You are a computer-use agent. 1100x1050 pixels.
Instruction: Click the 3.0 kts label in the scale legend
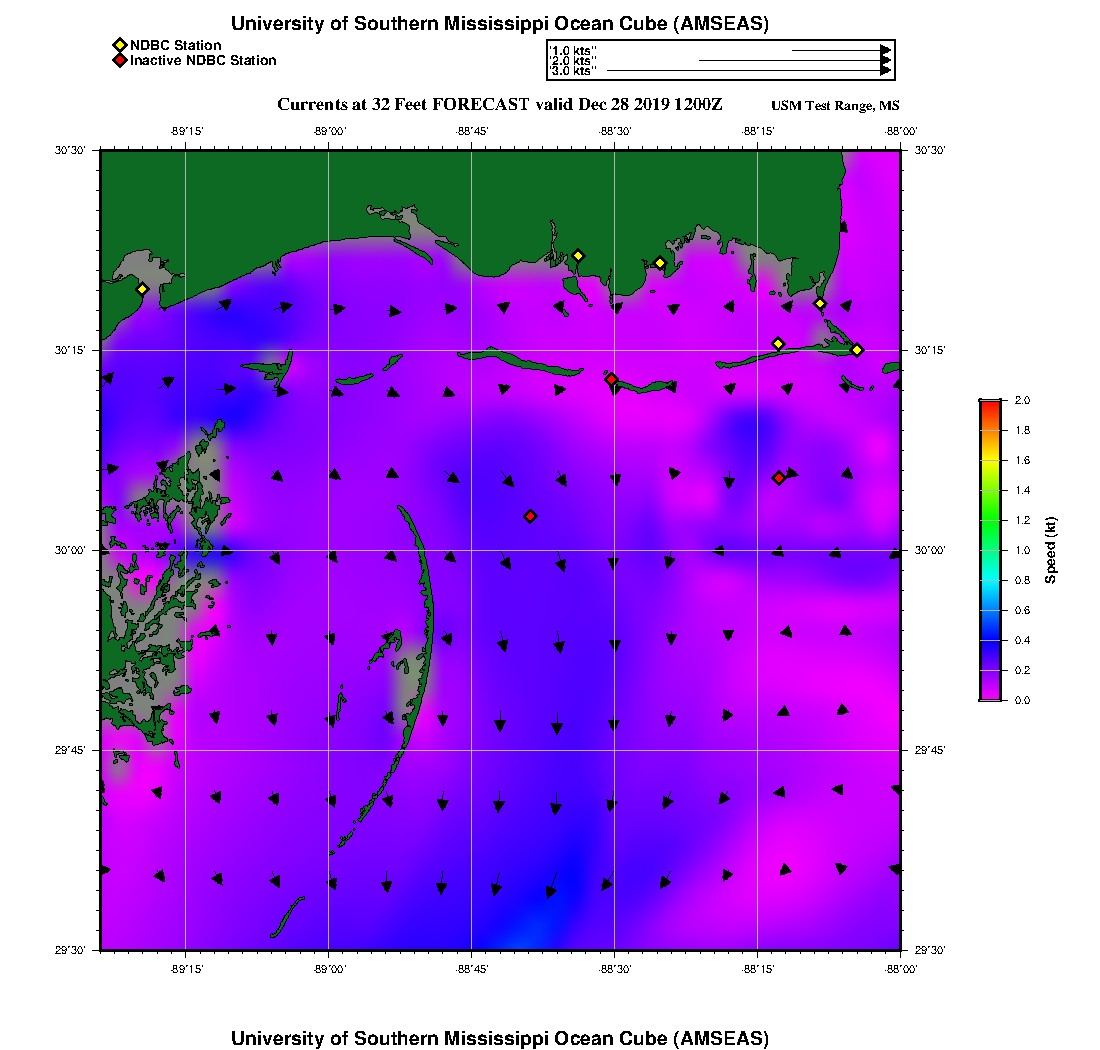pyautogui.click(x=574, y=71)
